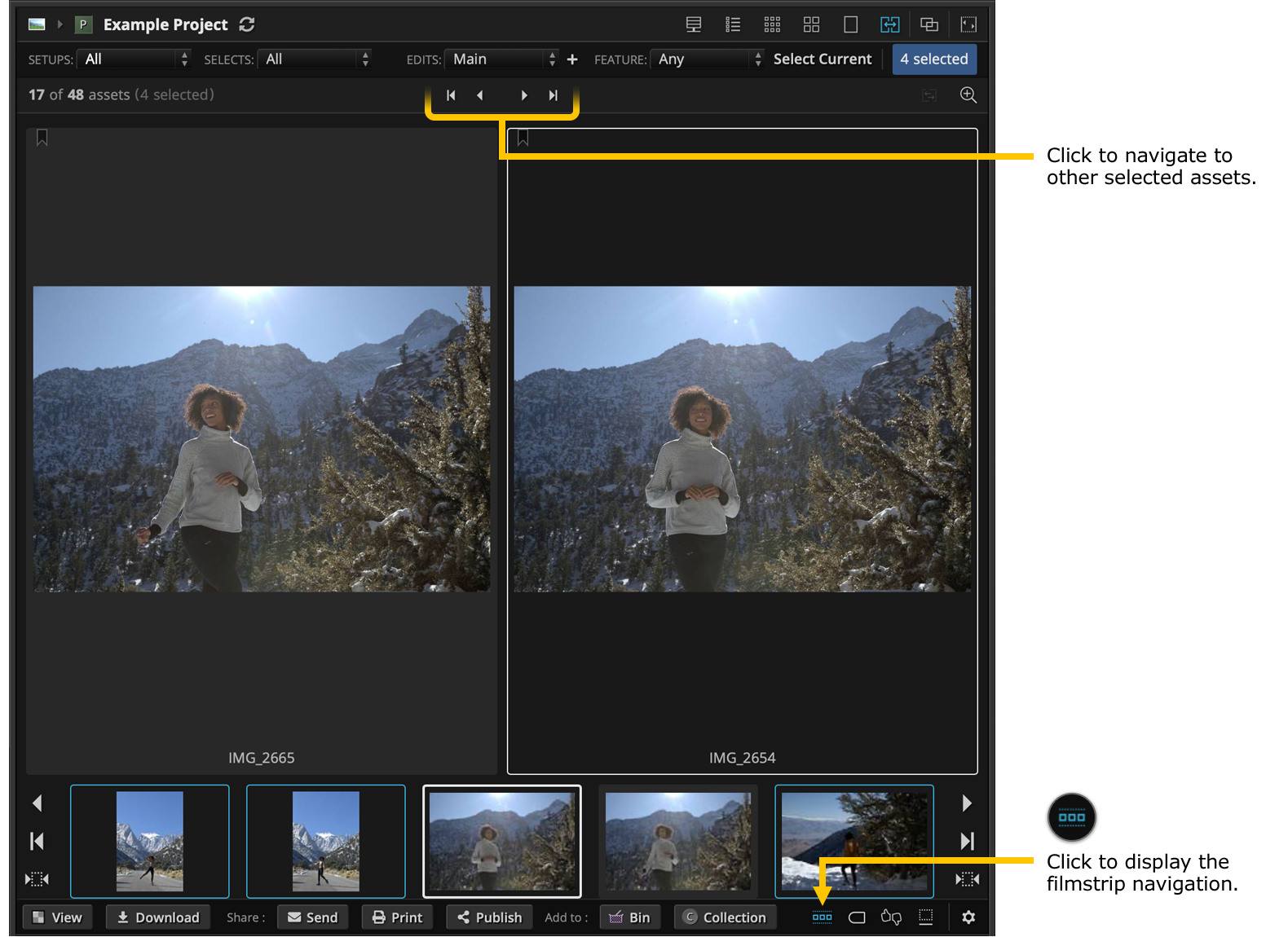Toggle the 4 selected filter
1288x937 pixels.
pyautogui.click(x=934, y=59)
